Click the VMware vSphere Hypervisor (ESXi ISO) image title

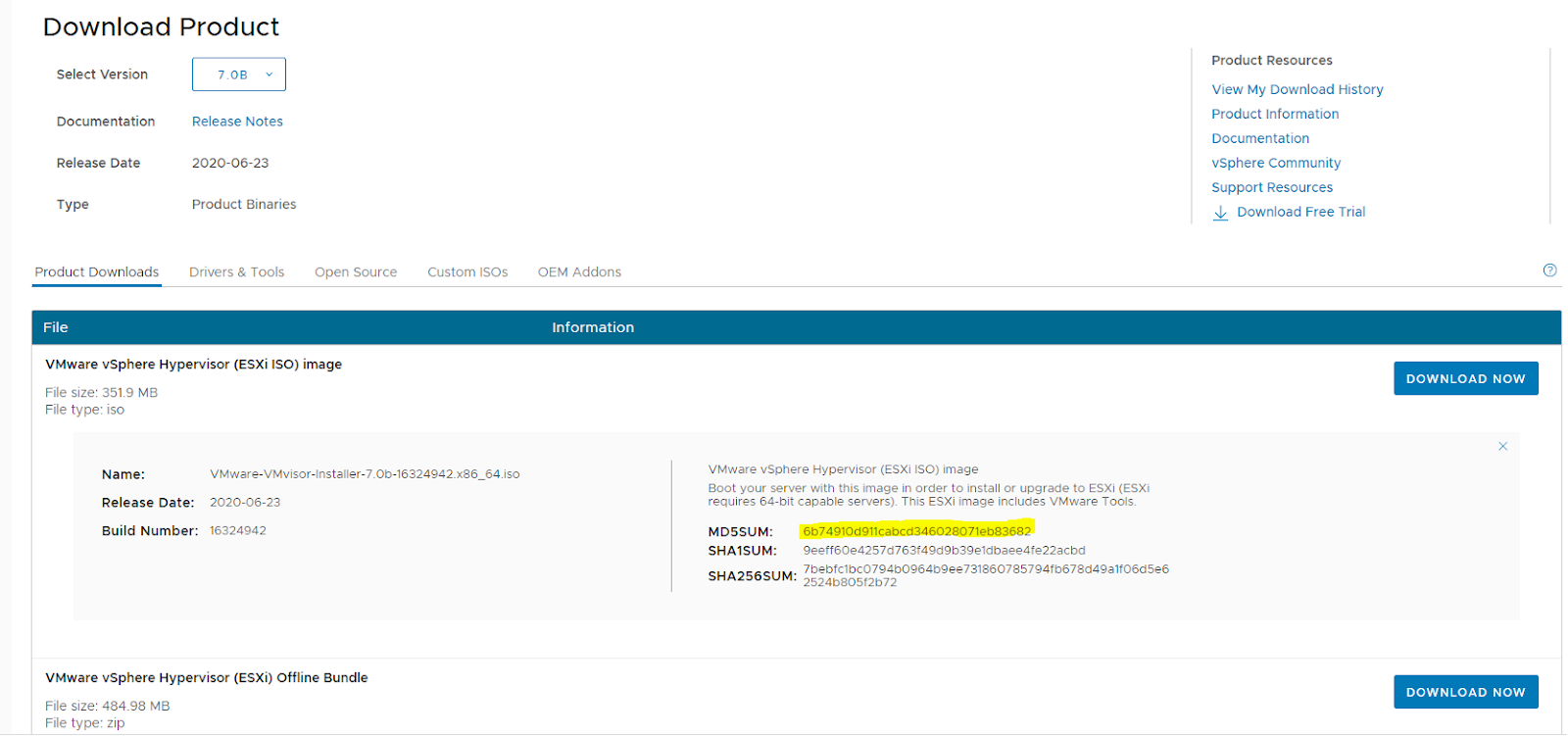click(193, 365)
